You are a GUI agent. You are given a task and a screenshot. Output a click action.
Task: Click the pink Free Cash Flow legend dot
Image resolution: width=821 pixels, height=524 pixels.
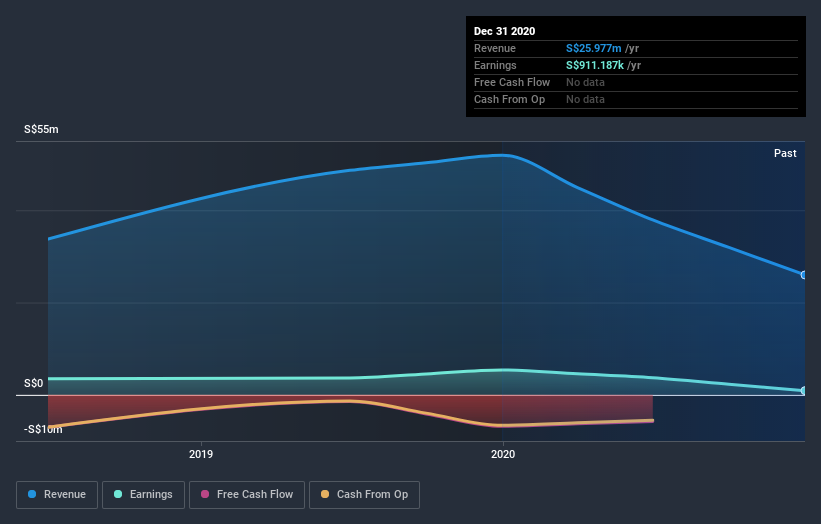coord(205,494)
